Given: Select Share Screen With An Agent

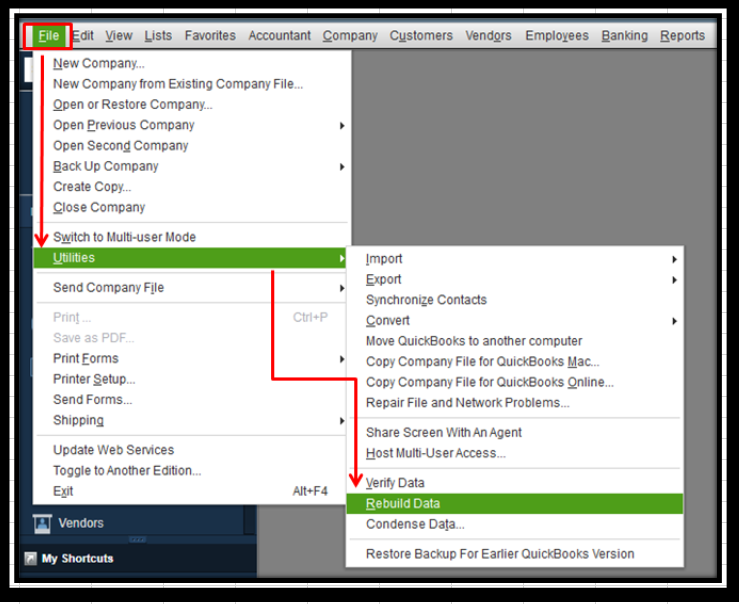Looking at the screenshot, I should (x=515, y=433).
